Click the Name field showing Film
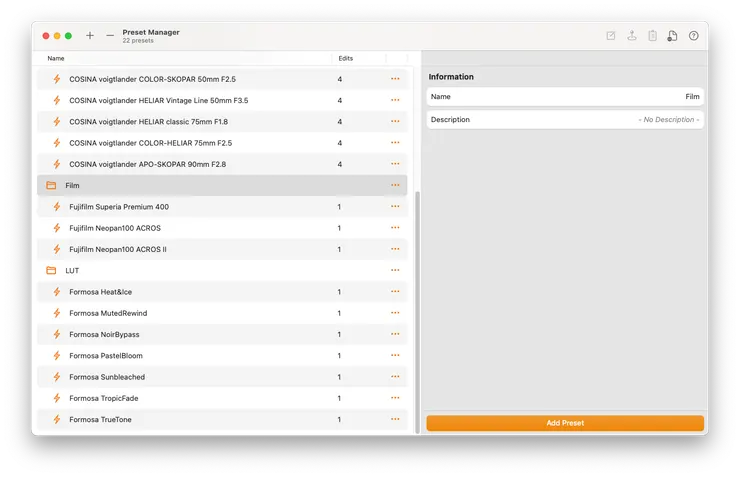The width and height of the screenshot is (740, 477). (565, 96)
